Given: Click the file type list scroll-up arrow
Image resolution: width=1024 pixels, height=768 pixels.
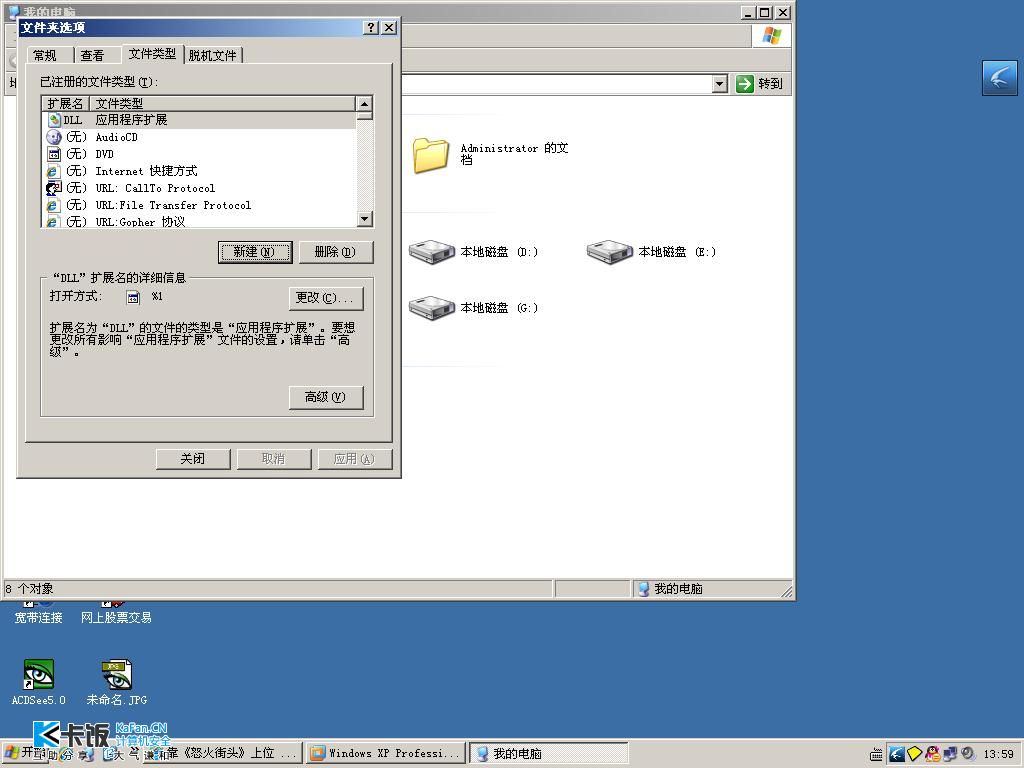Looking at the screenshot, I should (x=365, y=104).
